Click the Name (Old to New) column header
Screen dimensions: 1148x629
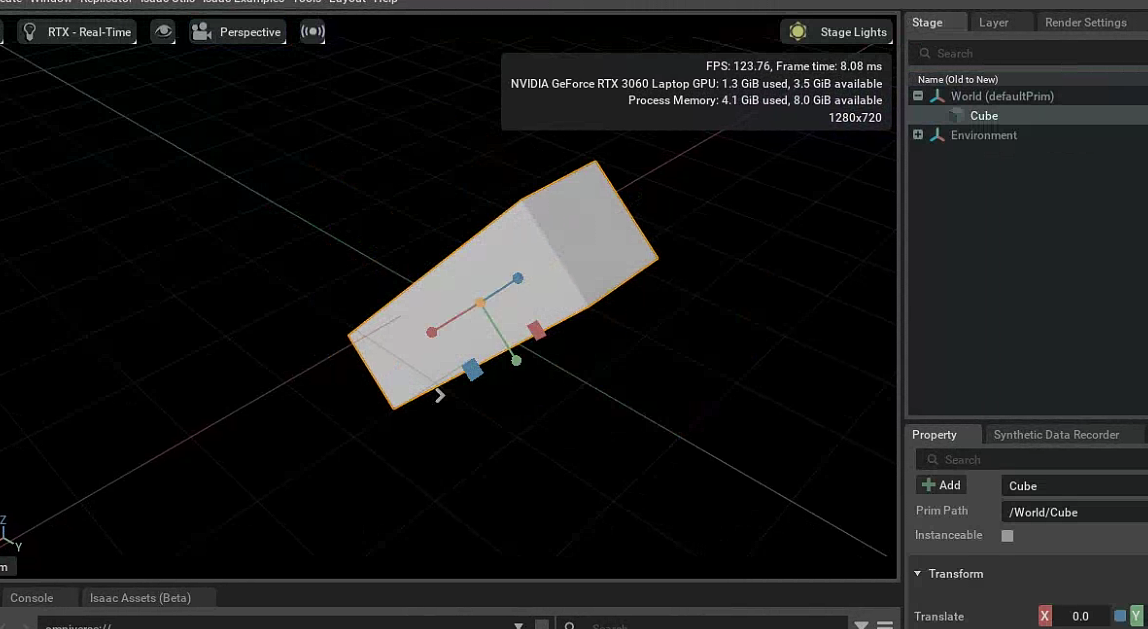tap(958, 79)
